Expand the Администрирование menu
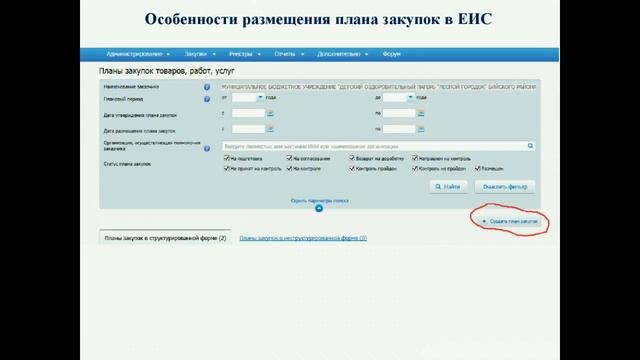Image resolution: width=640 pixels, height=360 pixels. tap(138, 54)
